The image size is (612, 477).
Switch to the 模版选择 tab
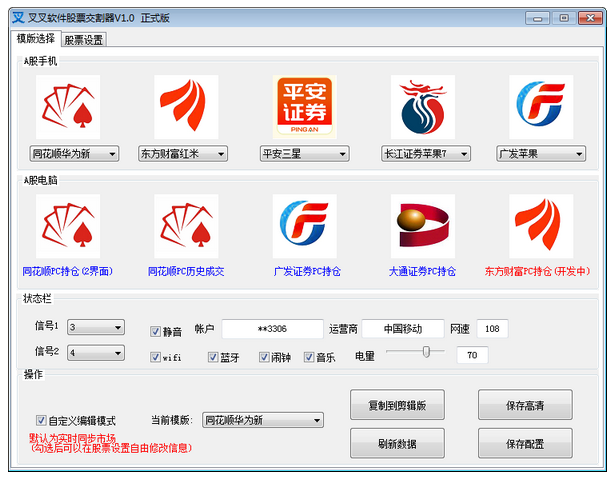36,38
